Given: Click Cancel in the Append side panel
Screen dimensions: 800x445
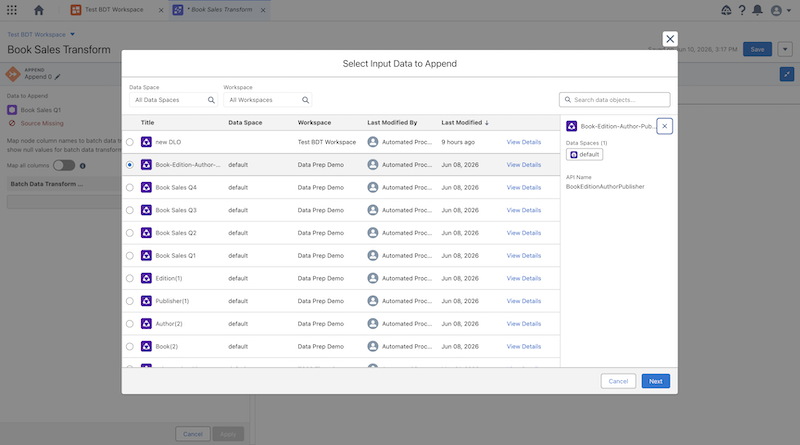Looking at the screenshot, I should click(x=193, y=434).
